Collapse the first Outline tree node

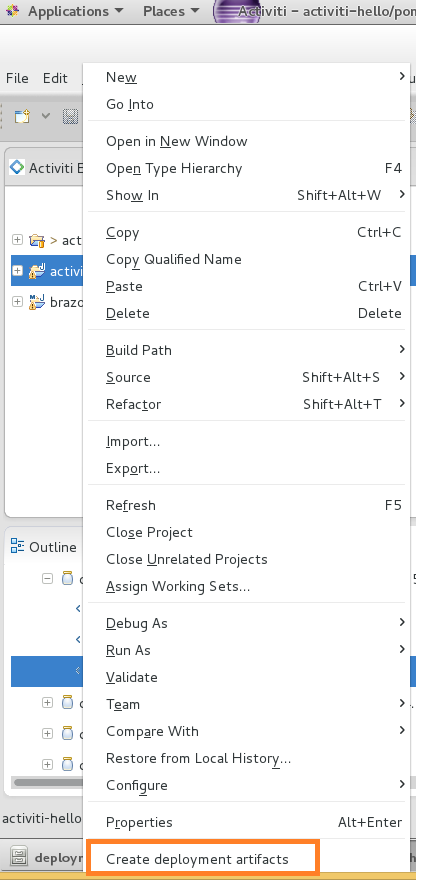[x=48, y=578]
